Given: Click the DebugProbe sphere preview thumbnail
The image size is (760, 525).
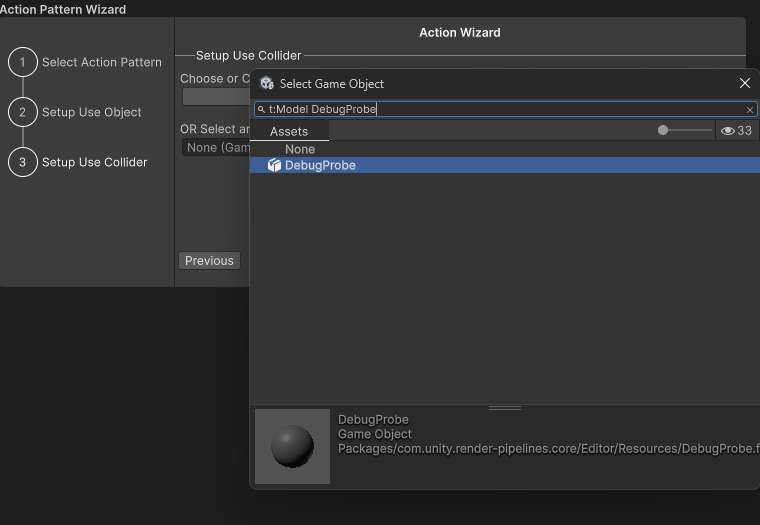Looking at the screenshot, I should click(x=292, y=446).
